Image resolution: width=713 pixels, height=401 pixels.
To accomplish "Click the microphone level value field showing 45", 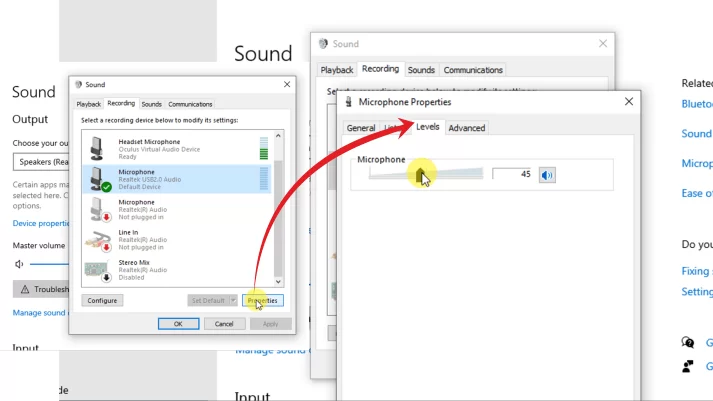I will 512,174.
